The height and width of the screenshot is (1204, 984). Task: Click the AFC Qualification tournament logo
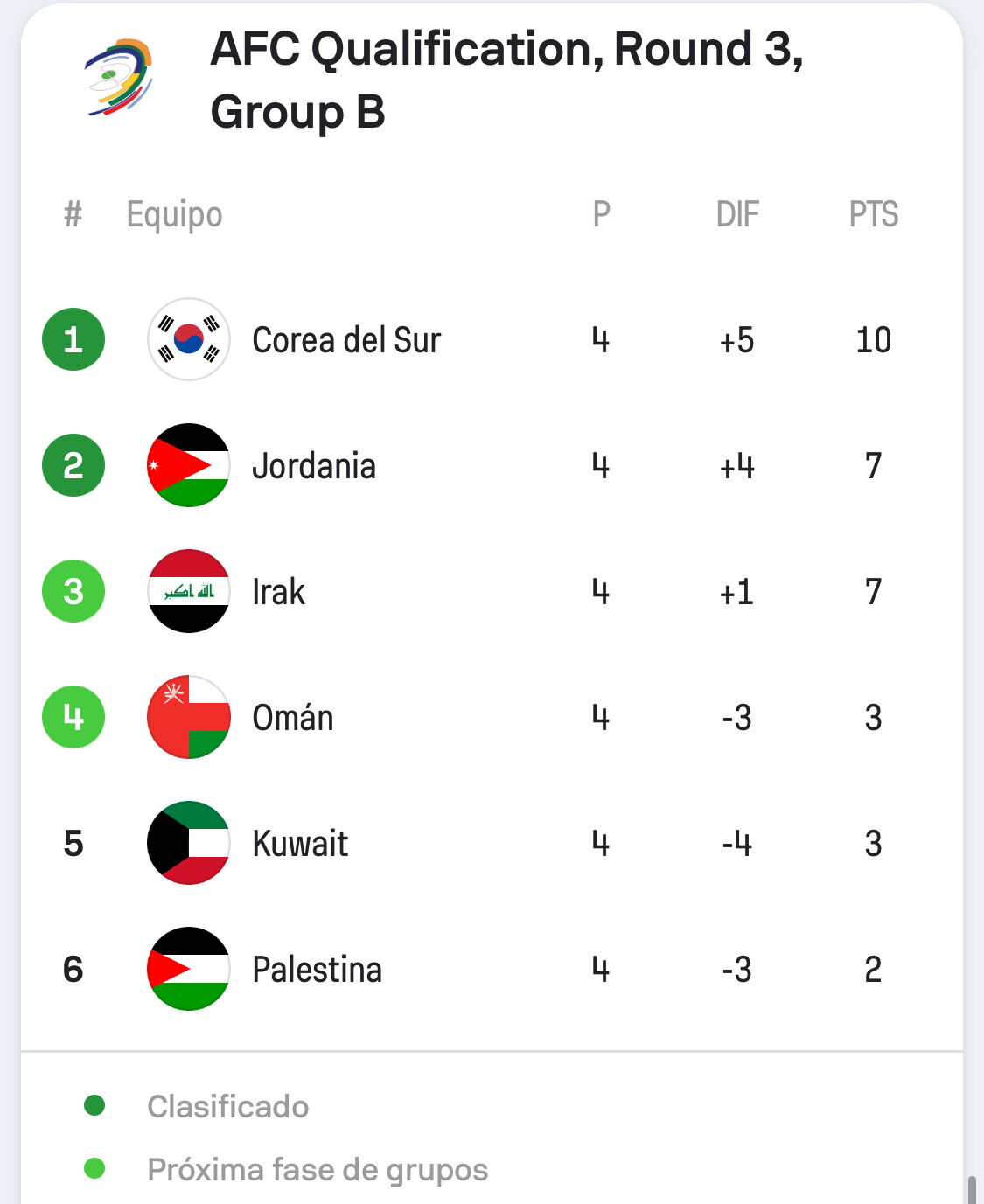click(x=119, y=77)
